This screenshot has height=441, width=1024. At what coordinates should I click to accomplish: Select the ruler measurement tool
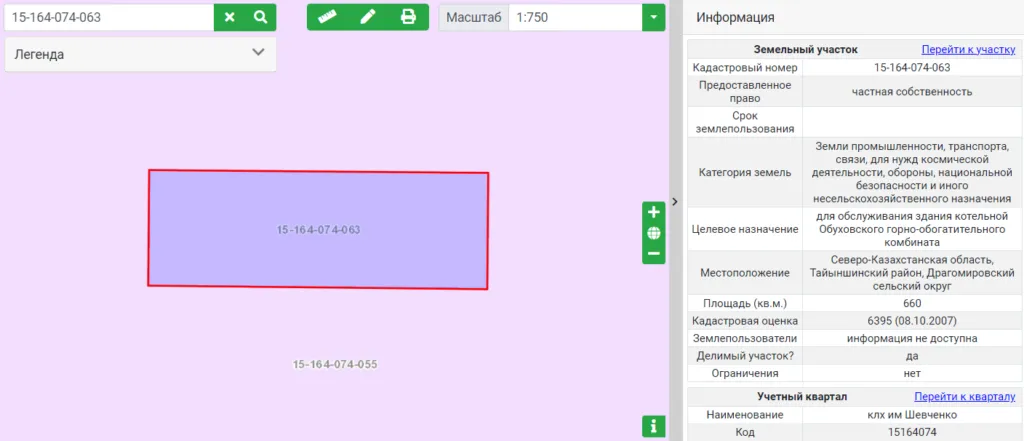pos(327,17)
